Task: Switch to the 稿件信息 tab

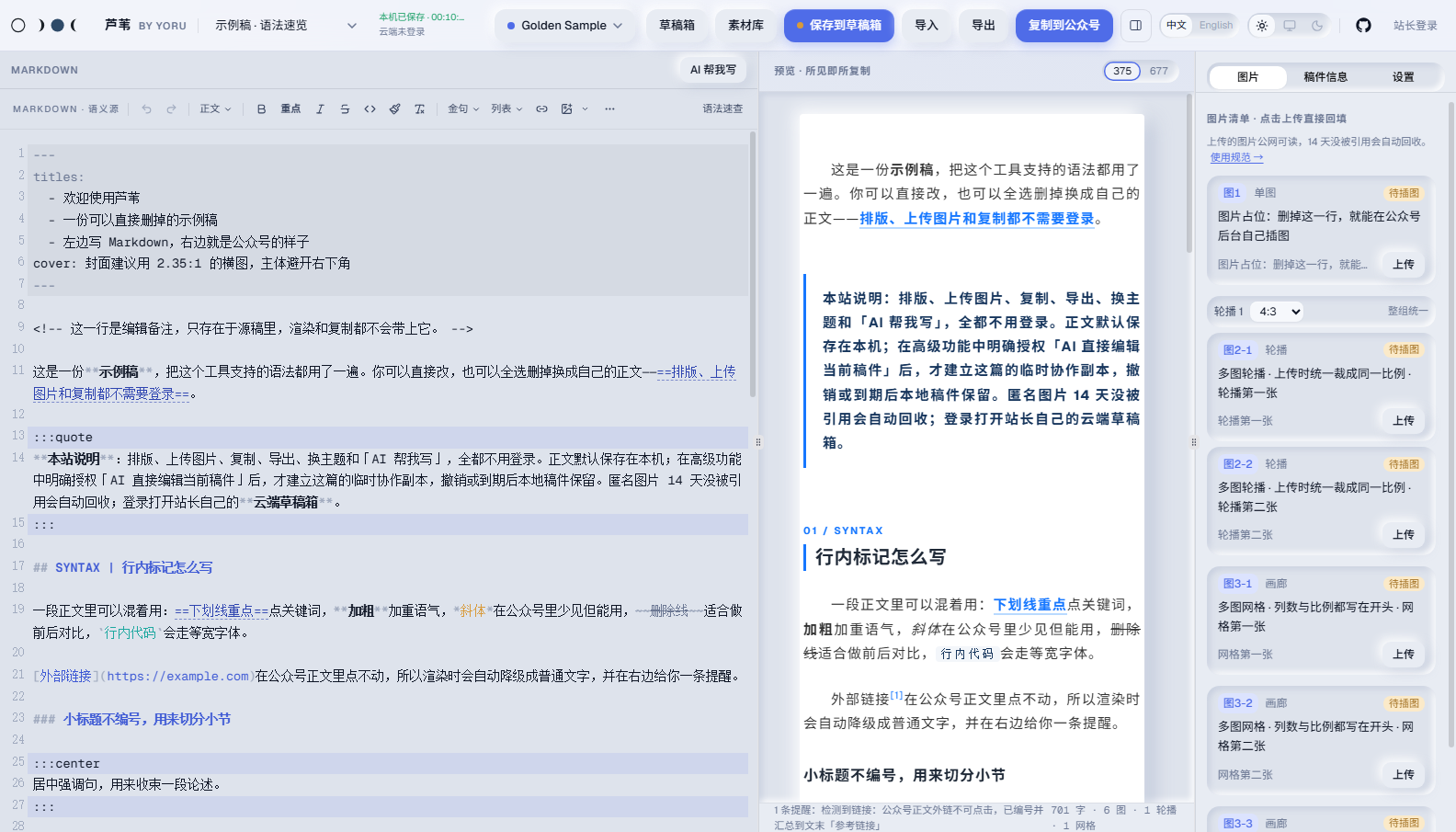Action: (1325, 77)
